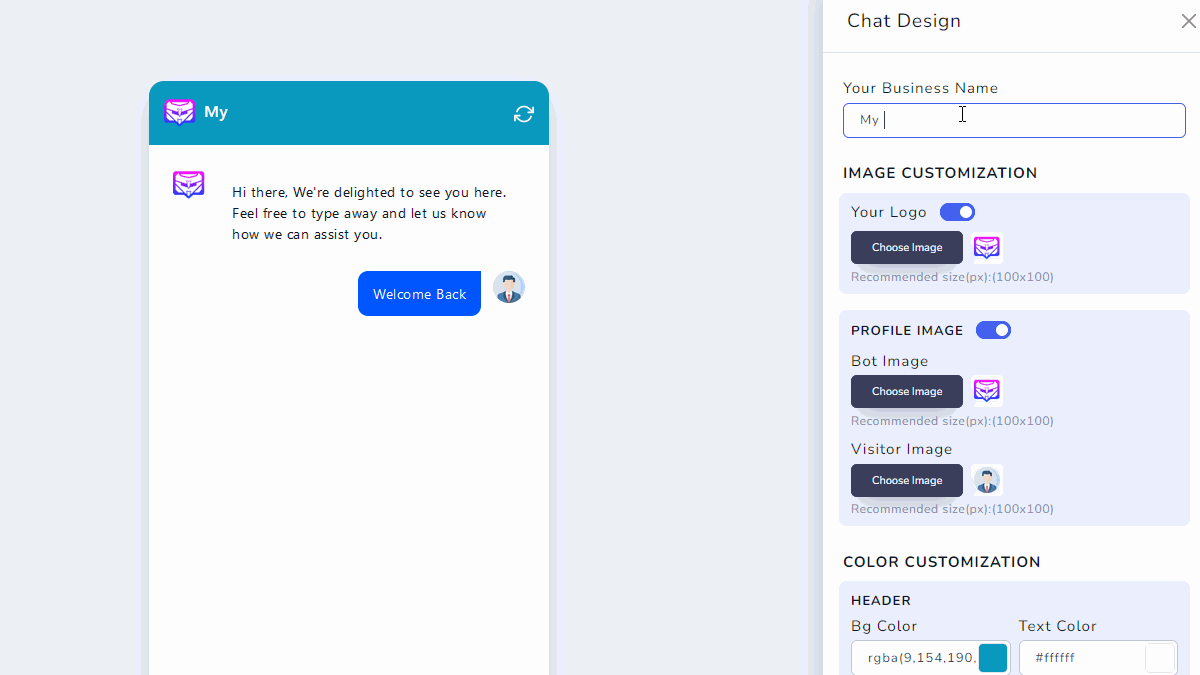Screen dimensions: 1200x675
Task: Choose image for Bot Image
Action: (x=906, y=391)
